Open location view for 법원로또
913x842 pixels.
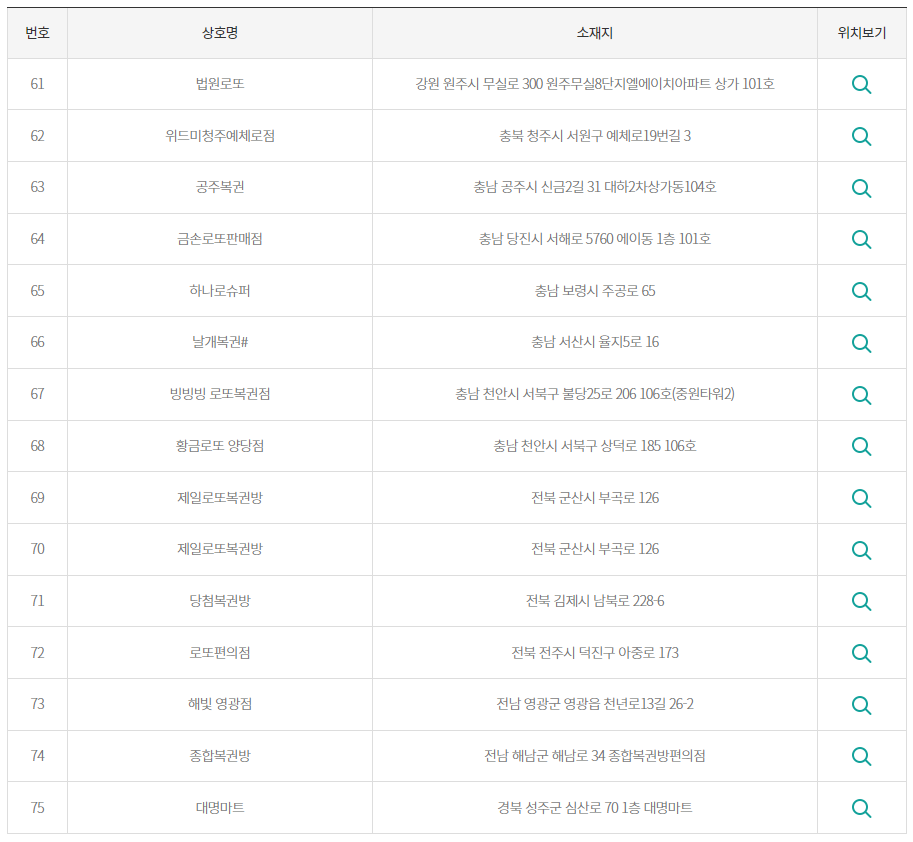tap(861, 84)
